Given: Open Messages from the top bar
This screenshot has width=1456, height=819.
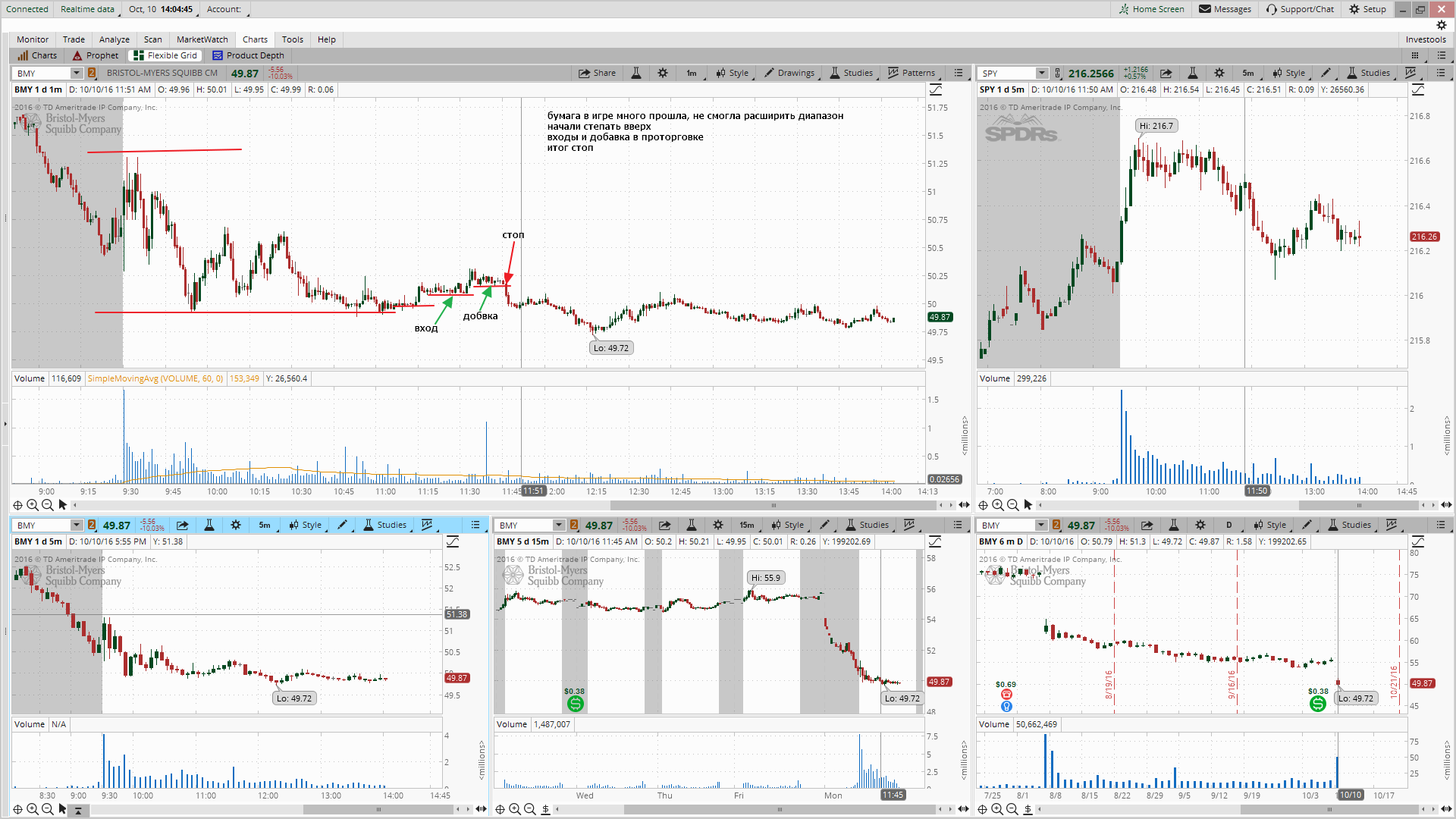Looking at the screenshot, I should coord(1225,9).
